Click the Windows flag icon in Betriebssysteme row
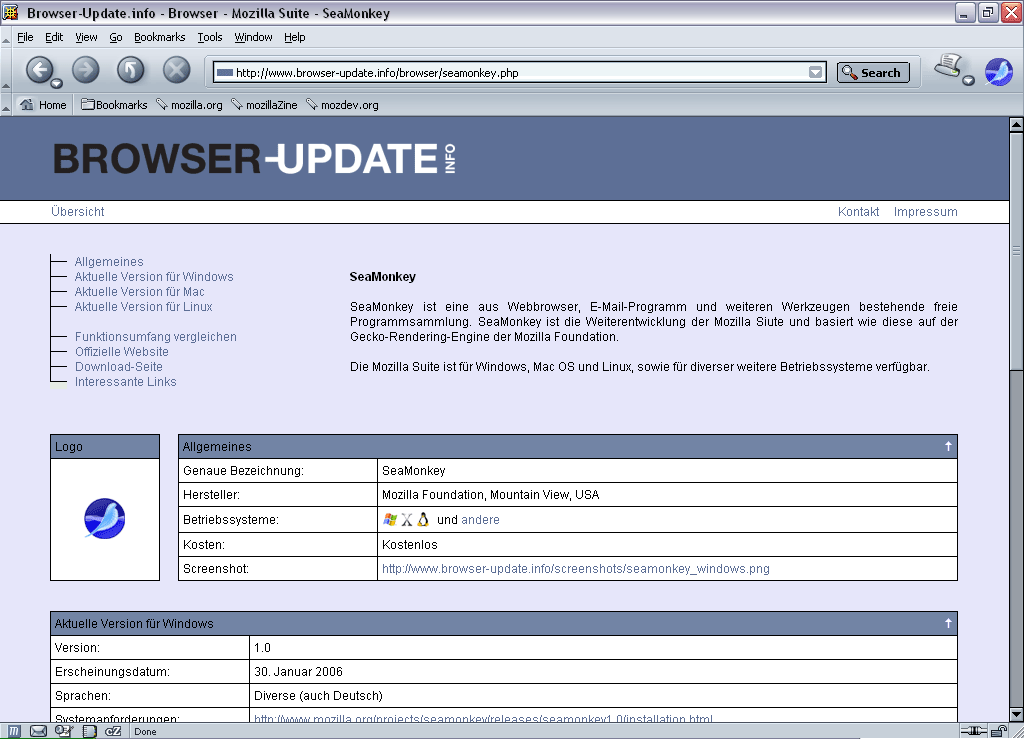The width and height of the screenshot is (1024, 739). click(390, 520)
